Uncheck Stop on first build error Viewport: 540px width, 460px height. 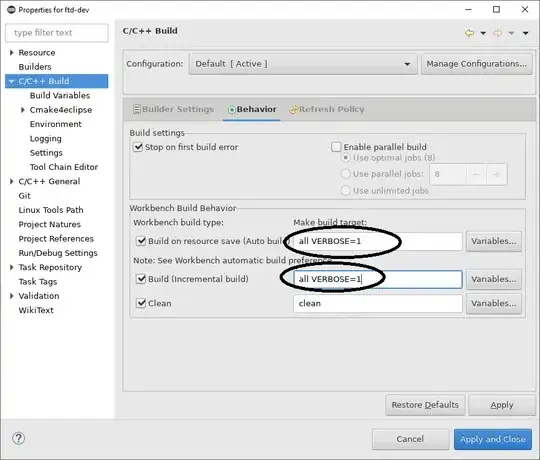tap(138, 147)
